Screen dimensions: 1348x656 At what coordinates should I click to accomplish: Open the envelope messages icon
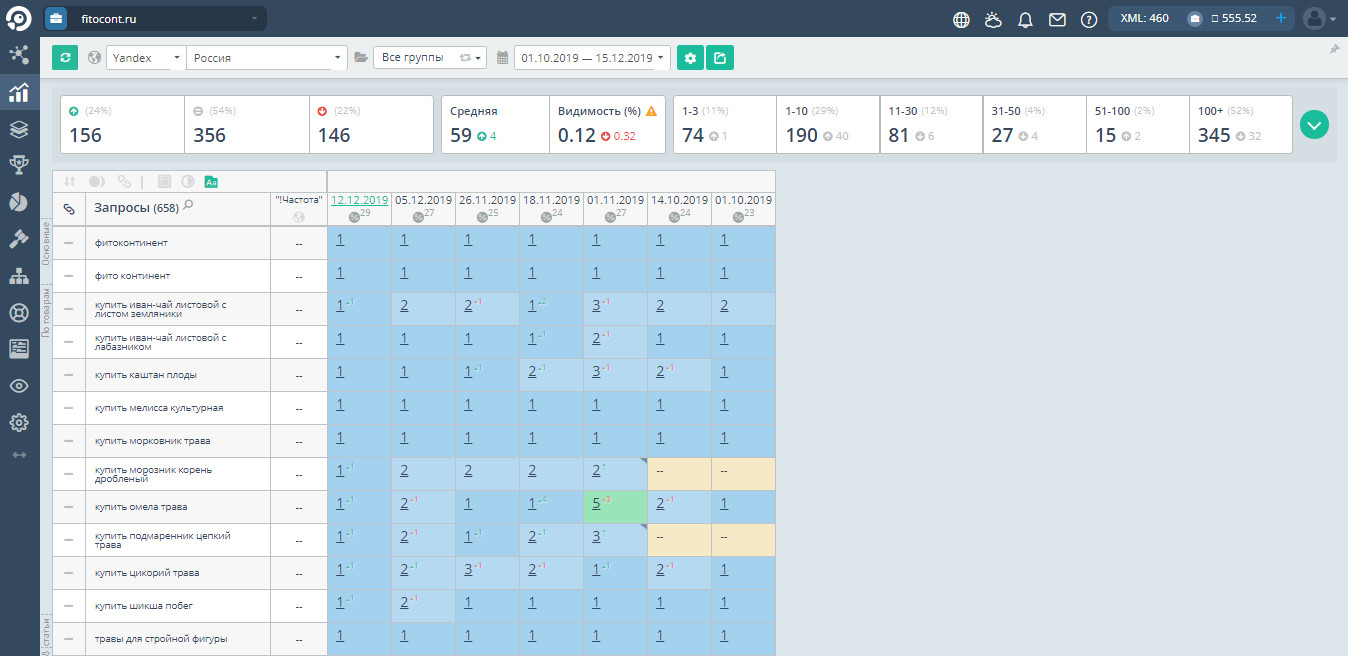[x=1057, y=19]
